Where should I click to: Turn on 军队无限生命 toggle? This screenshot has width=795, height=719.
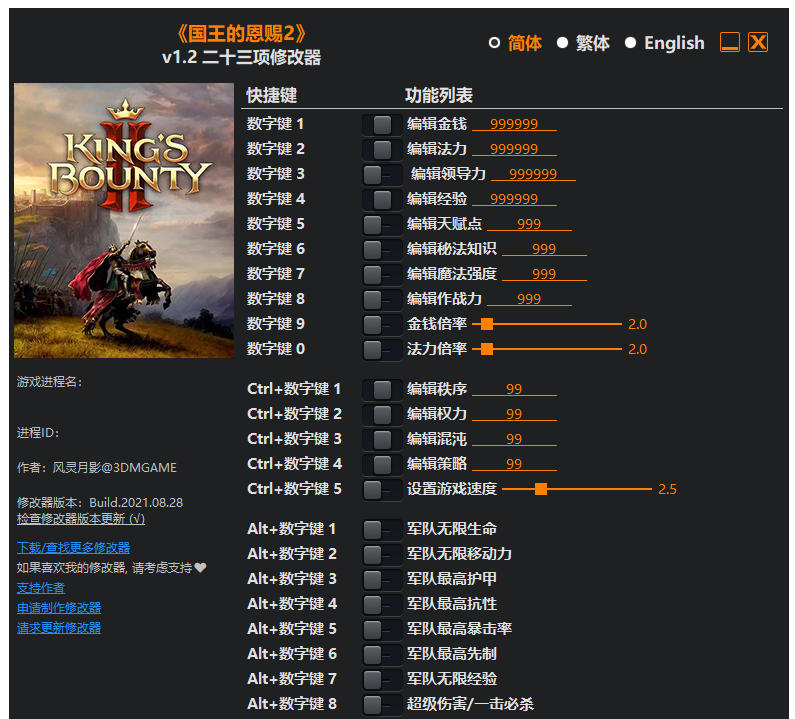pos(382,529)
